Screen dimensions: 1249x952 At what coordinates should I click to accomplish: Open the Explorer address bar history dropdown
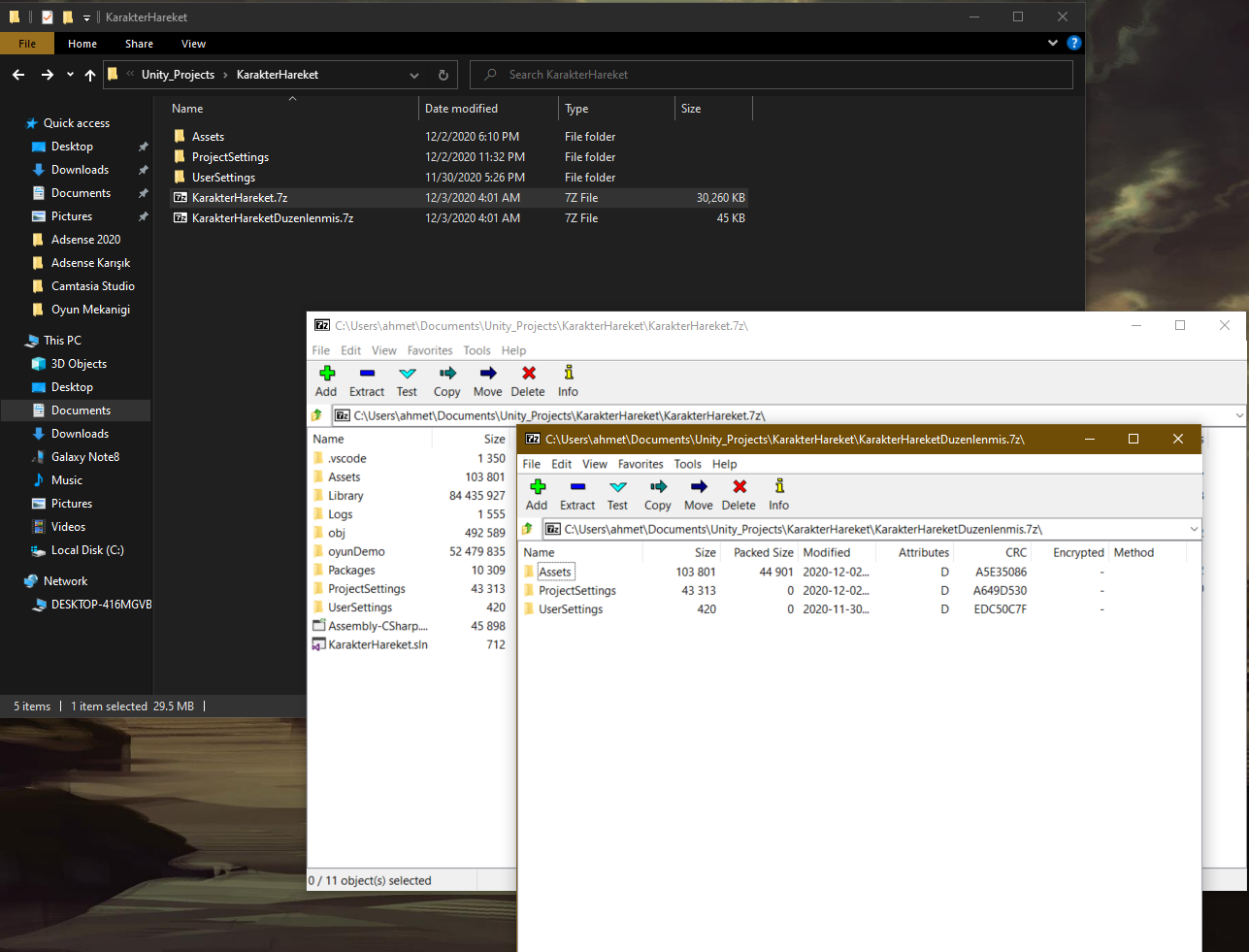414,75
